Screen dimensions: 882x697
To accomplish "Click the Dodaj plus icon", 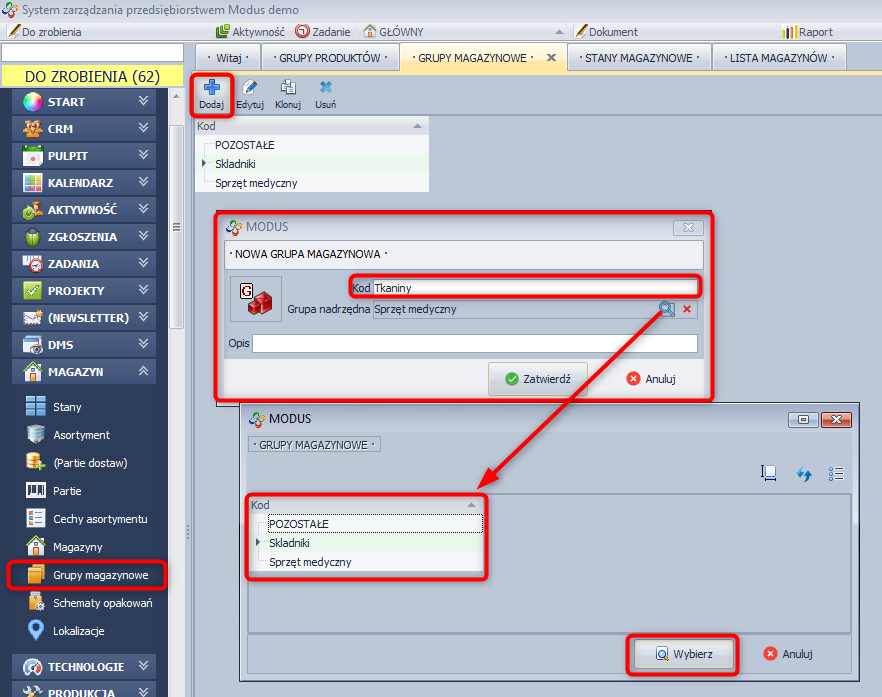I will [212, 88].
